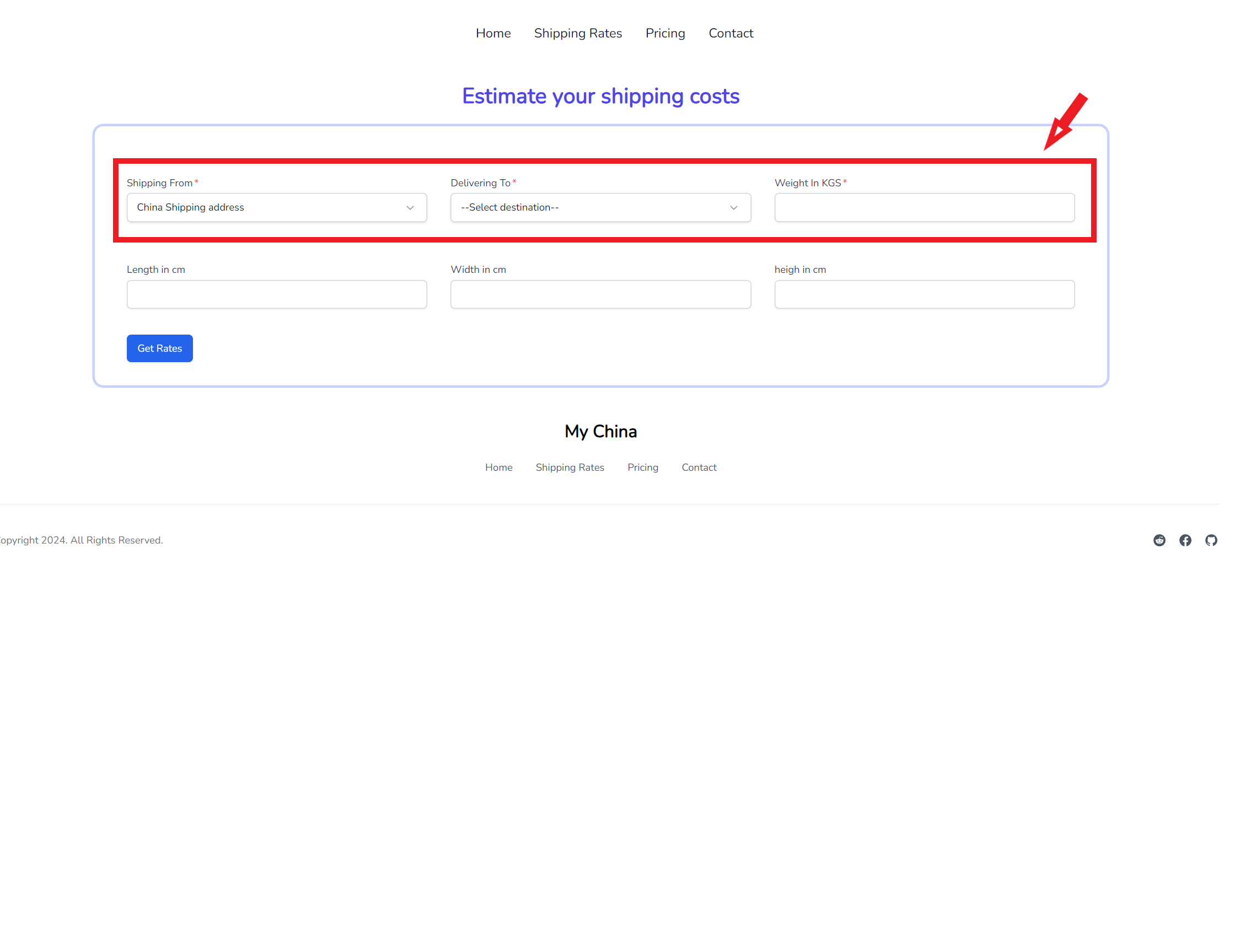Focus the Width in cm field
Viewport: 1235px width, 952px height.
tap(600, 294)
